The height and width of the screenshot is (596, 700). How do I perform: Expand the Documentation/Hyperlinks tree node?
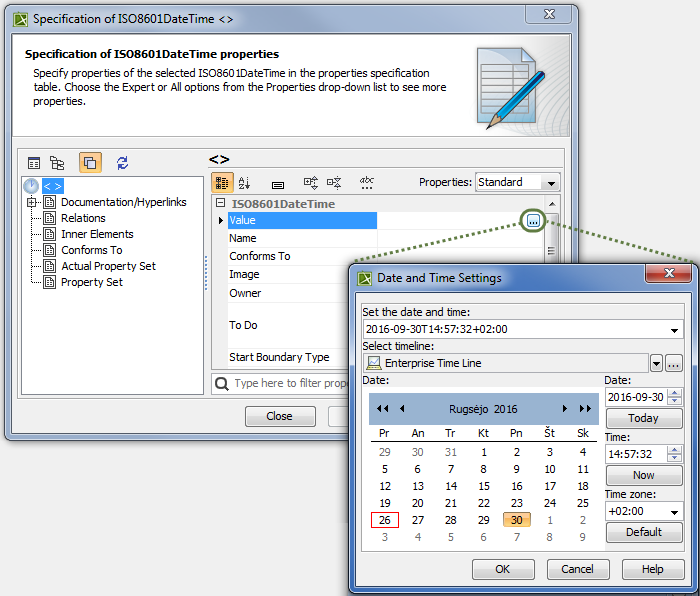(31, 202)
